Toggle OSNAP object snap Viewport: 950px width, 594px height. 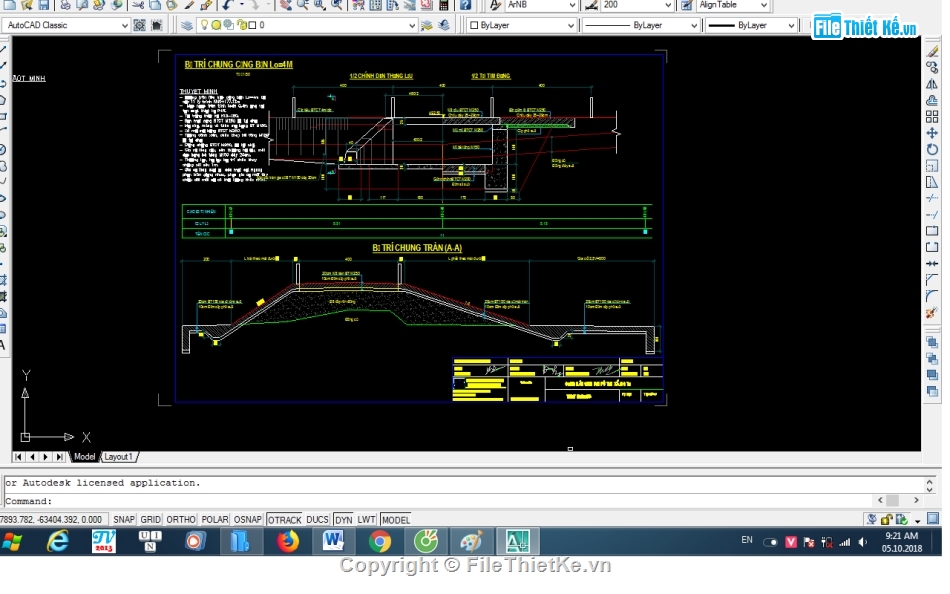pyautogui.click(x=247, y=520)
